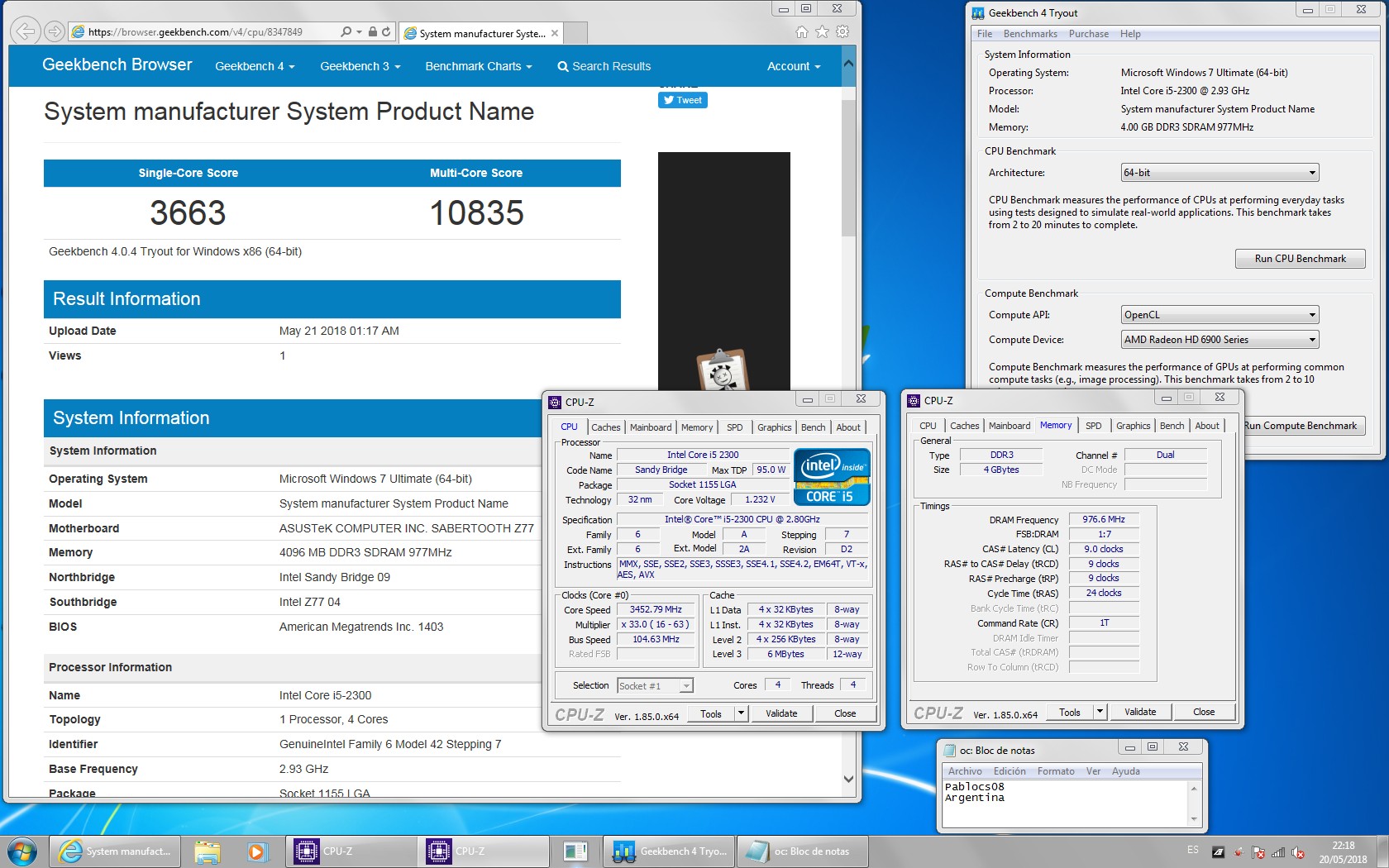Click the DRAM Frequency value 976.6 MHz
This screenshot has height=868, width=1389.
pyautogui.click(x=1104, y=519)
